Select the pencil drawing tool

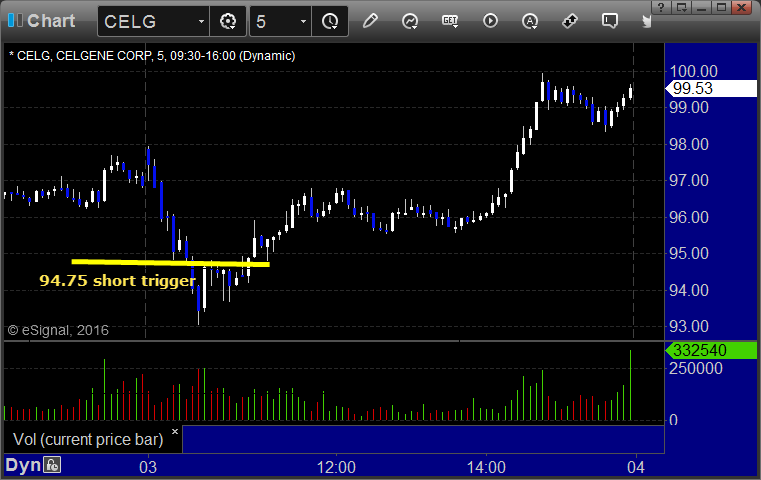point(370,21)
